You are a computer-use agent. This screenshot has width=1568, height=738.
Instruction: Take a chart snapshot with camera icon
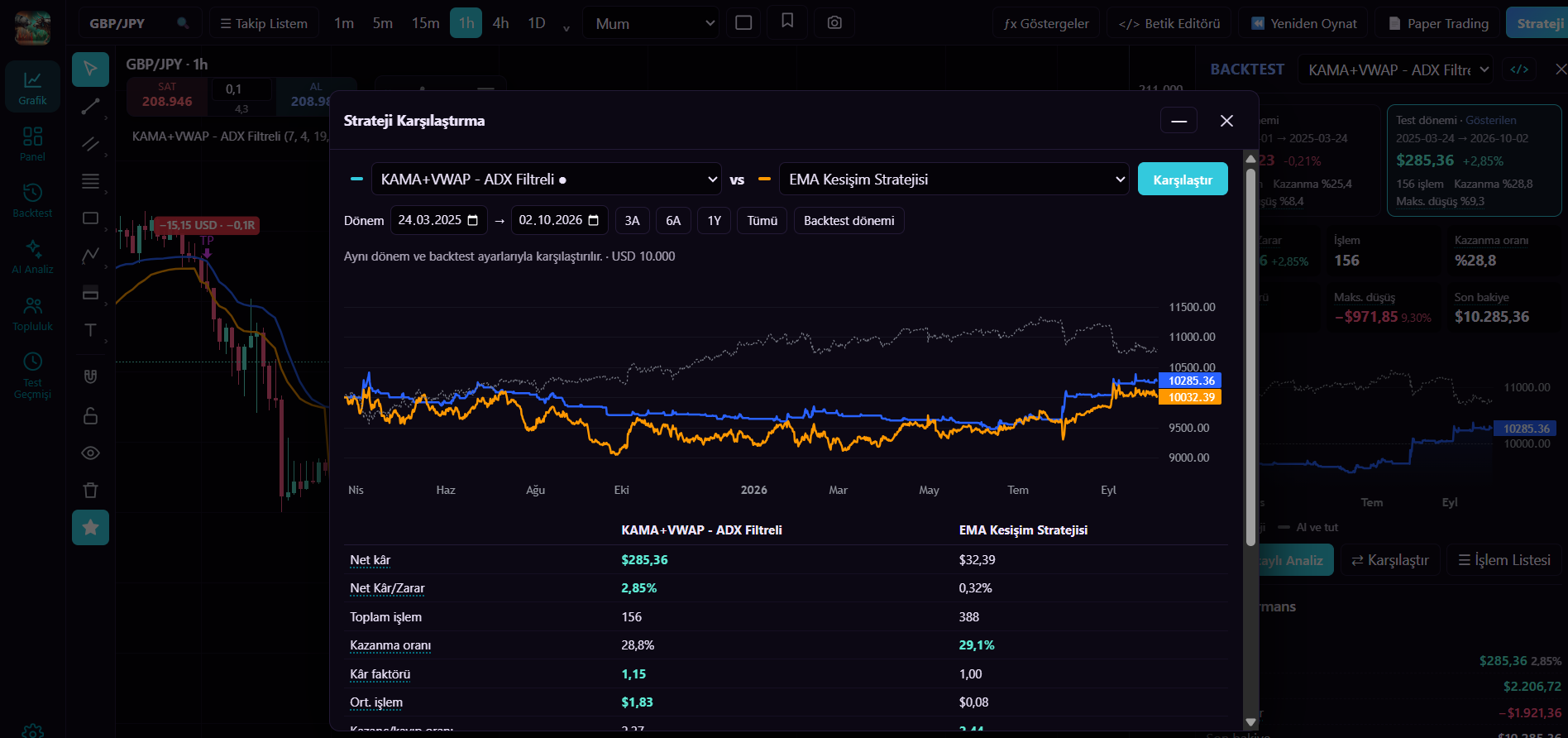pyautogui.click(x=834, y=22)
